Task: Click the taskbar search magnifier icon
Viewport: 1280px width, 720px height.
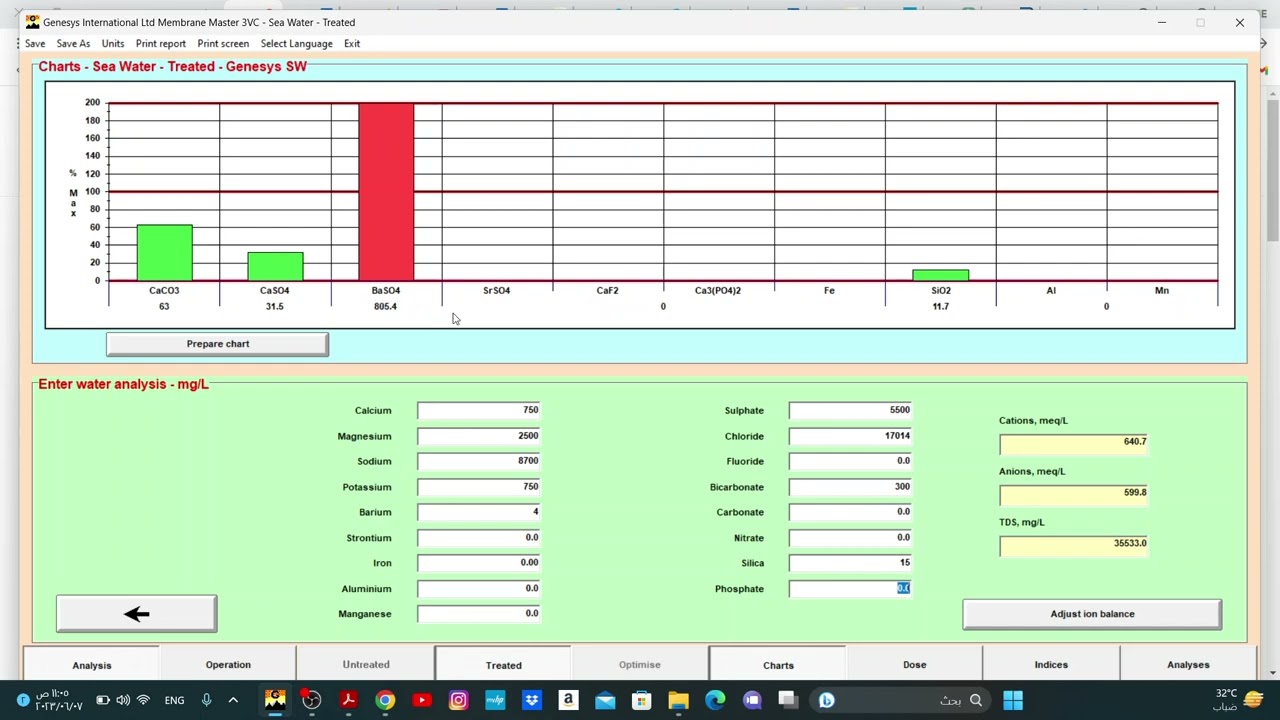Action: coord(976,700)
